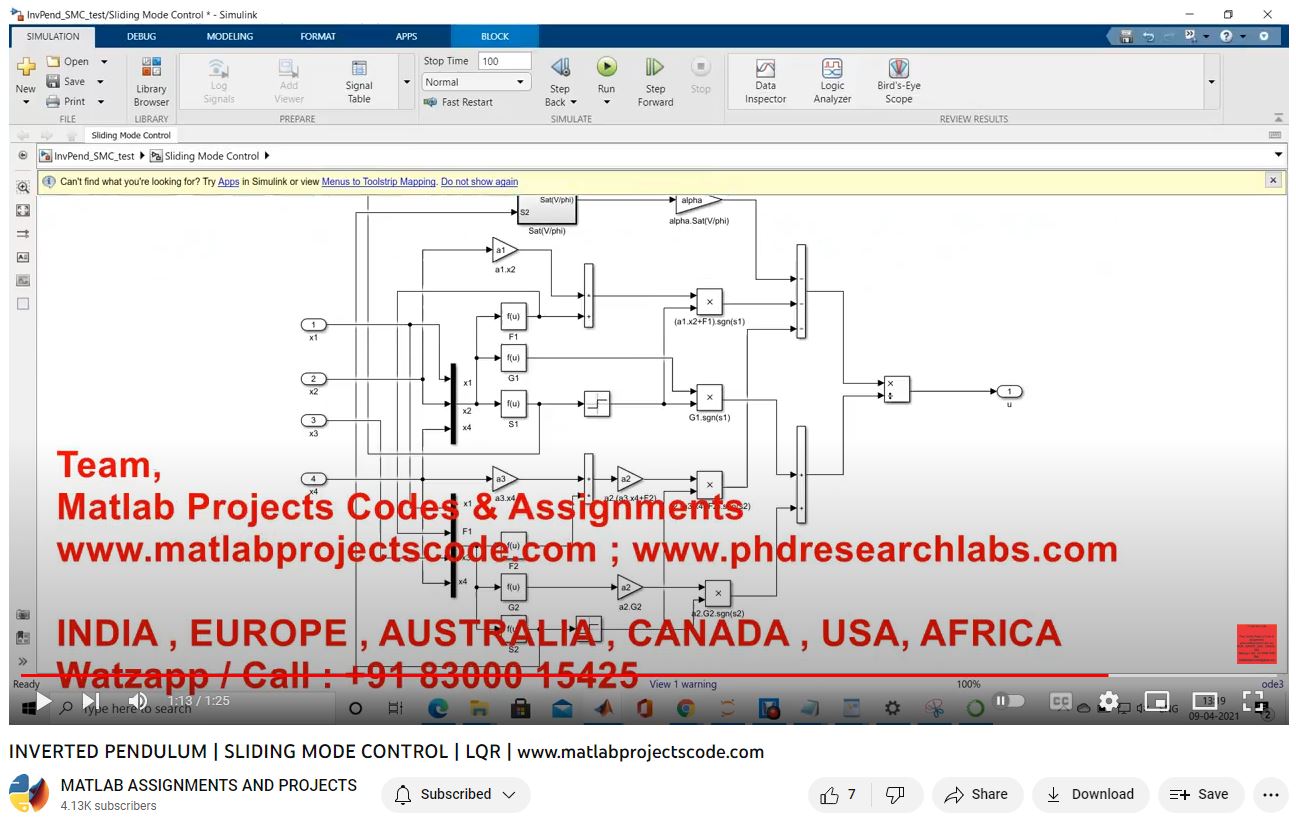Image resolution: width=1296 pixels, height=828 pixels.
Task: Open the Signal Table
Action: point(359,82)
